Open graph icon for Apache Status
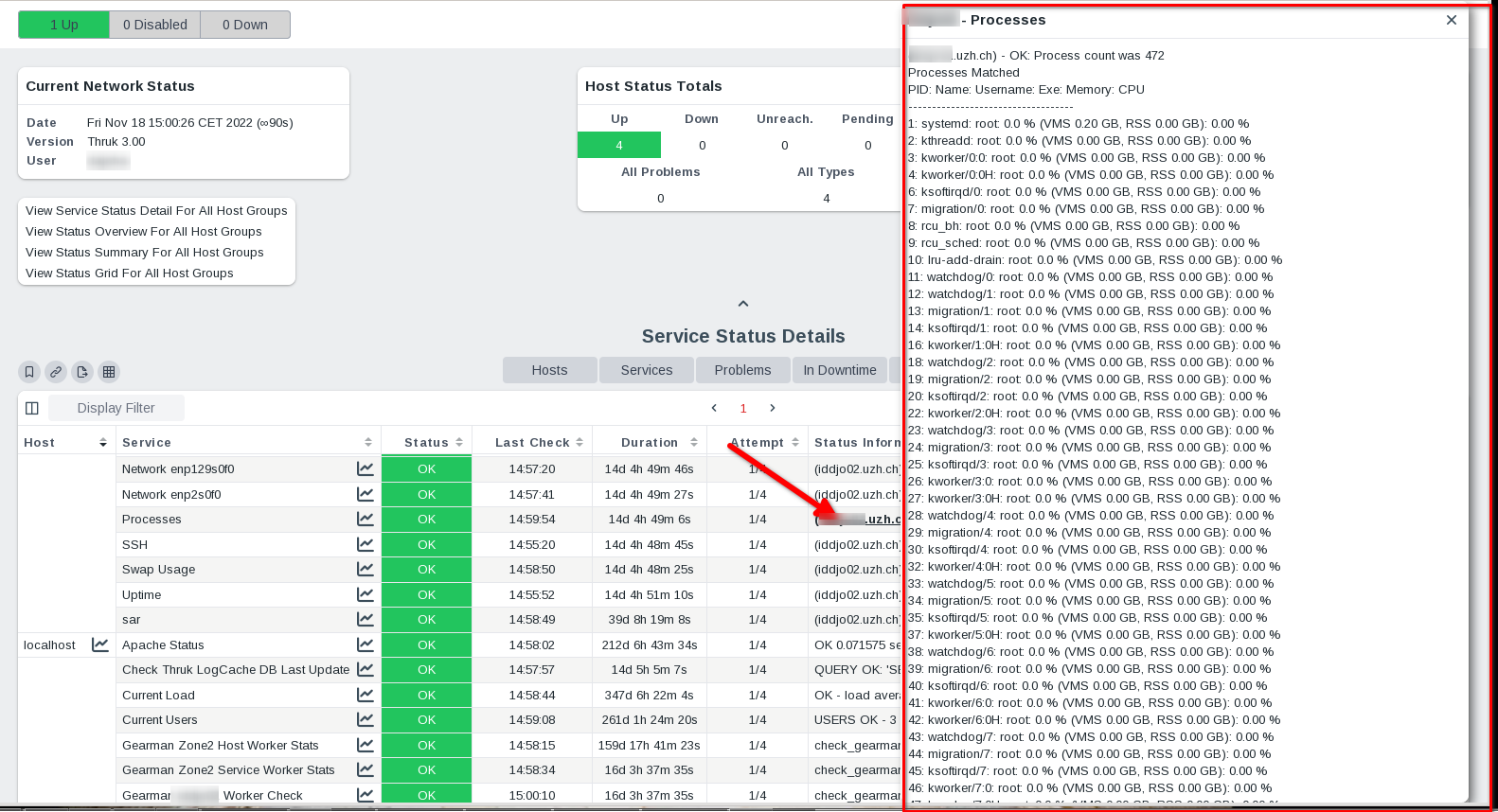The width and height of the screenshot is (1498, 812). 365,644
